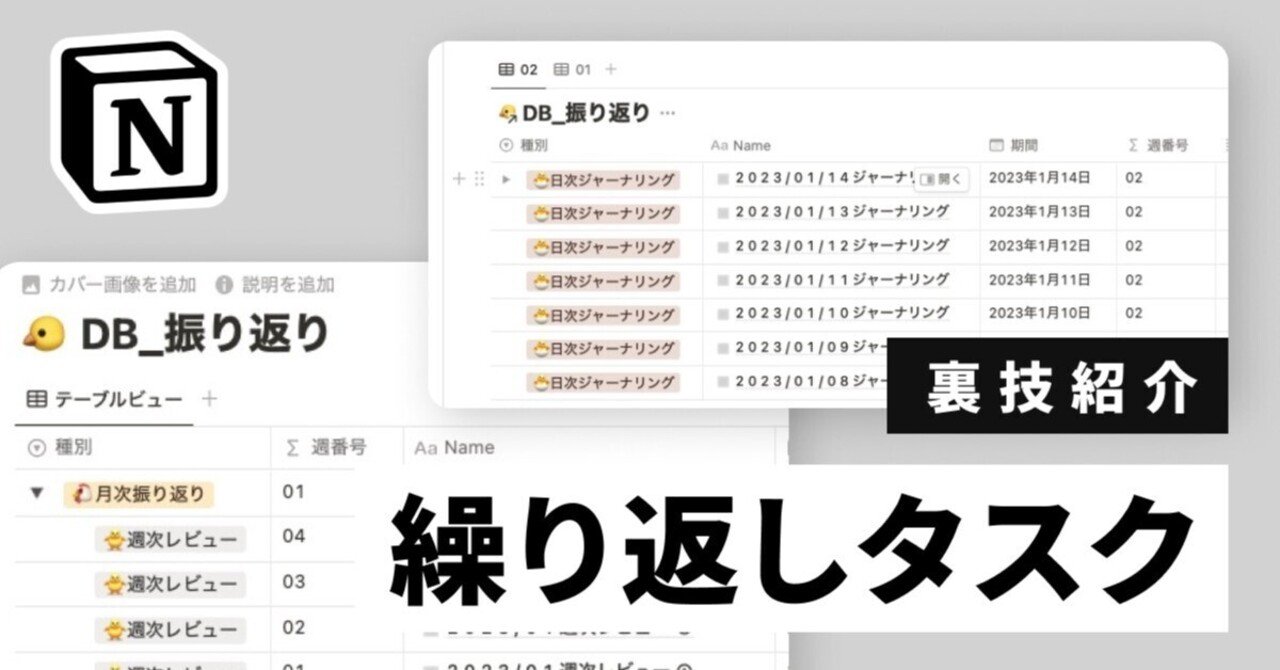Screen dimensions: 1280x670
Task: Click 説明を追加 button
Action: [x=276, y=285]
